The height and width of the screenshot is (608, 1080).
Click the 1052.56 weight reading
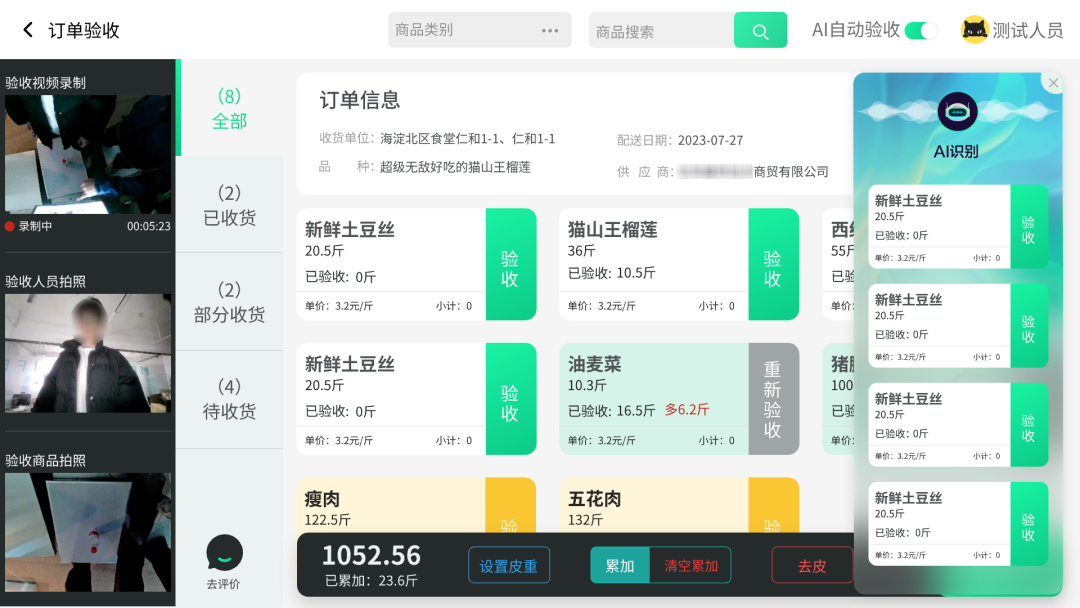(x=371, y=556)
